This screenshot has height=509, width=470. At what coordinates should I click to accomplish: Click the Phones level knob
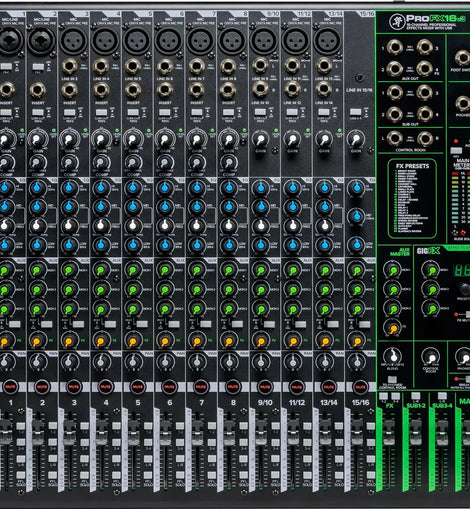463,357
